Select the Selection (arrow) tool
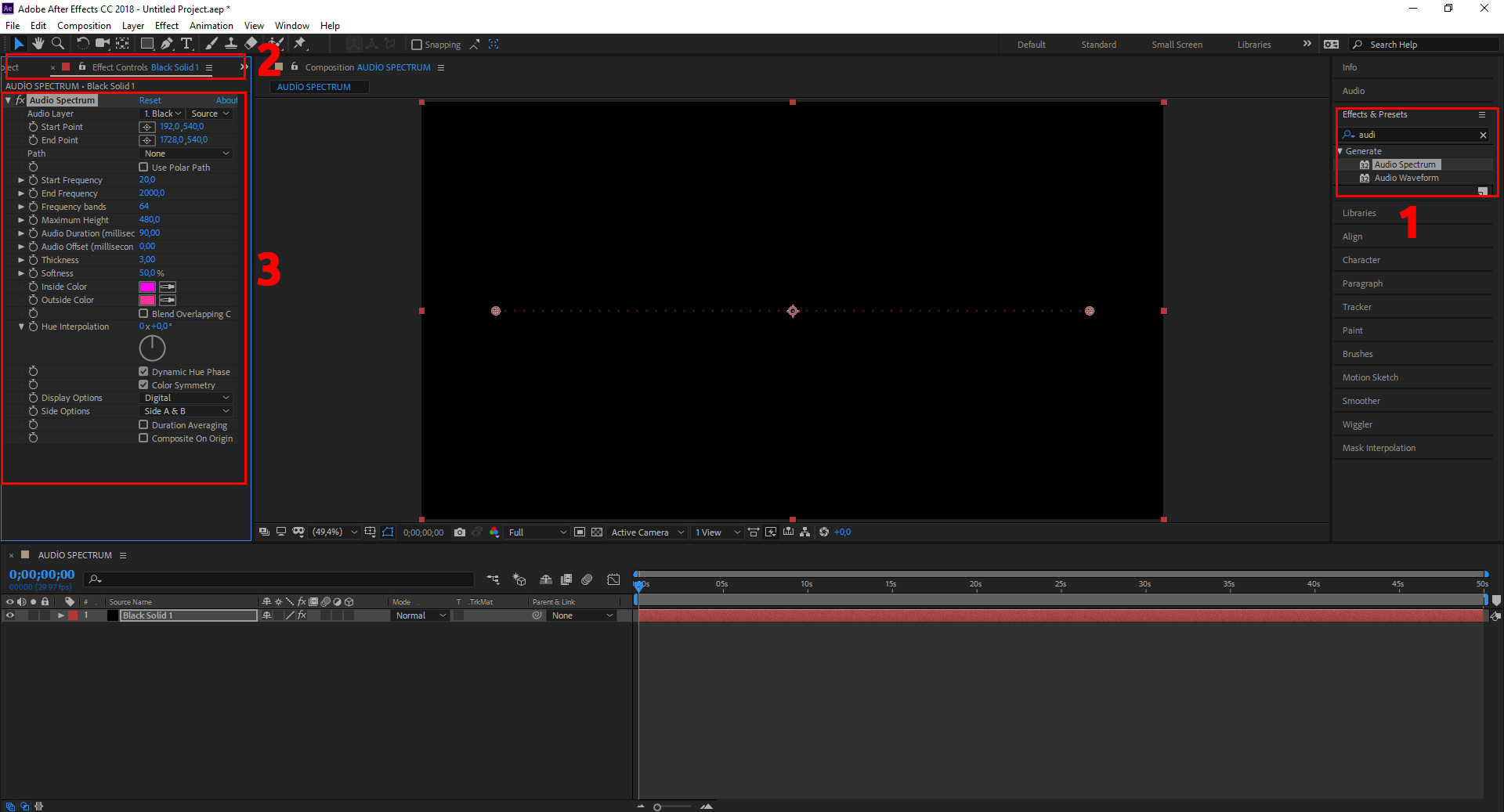The width and height of the screenshot is (1504, 812). (x=19, y=44)
